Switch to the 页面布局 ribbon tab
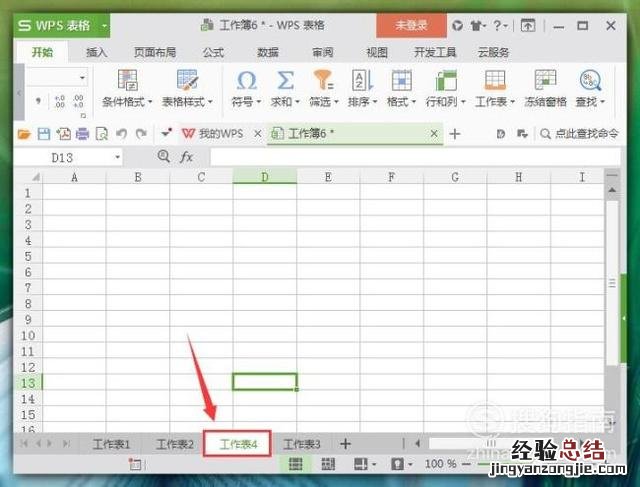 [155, 52]
